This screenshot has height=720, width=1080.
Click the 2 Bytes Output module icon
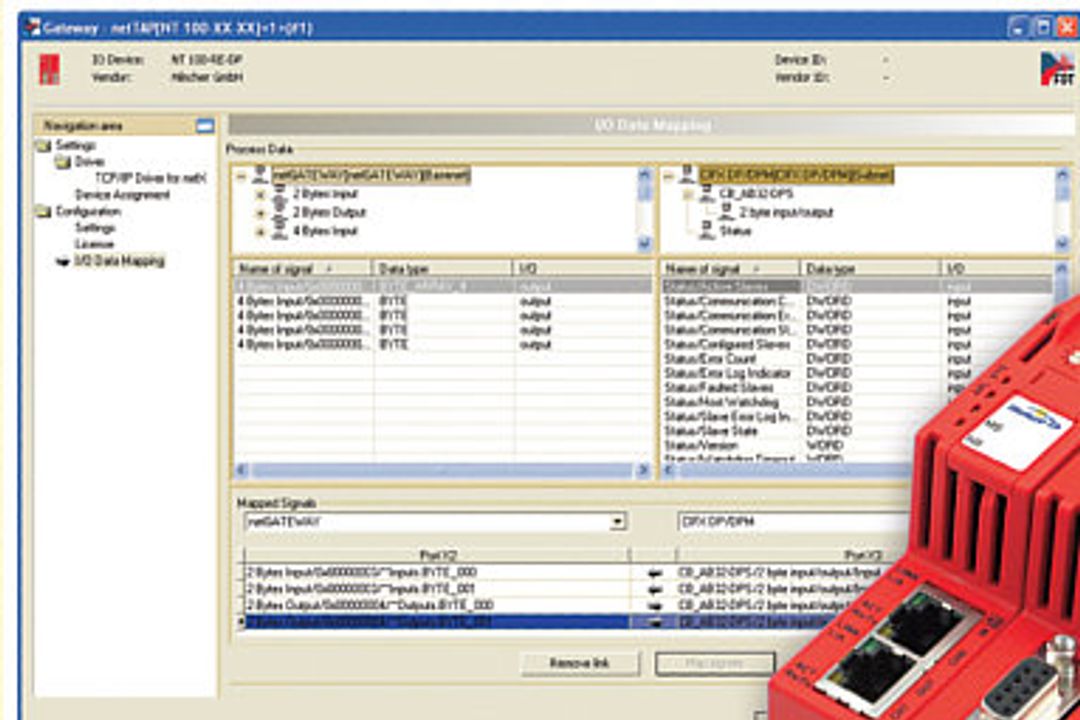[279, 213]
